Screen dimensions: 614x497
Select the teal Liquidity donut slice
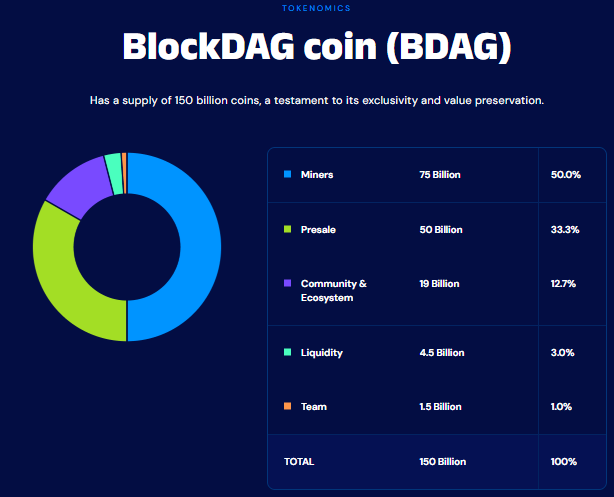114,174
